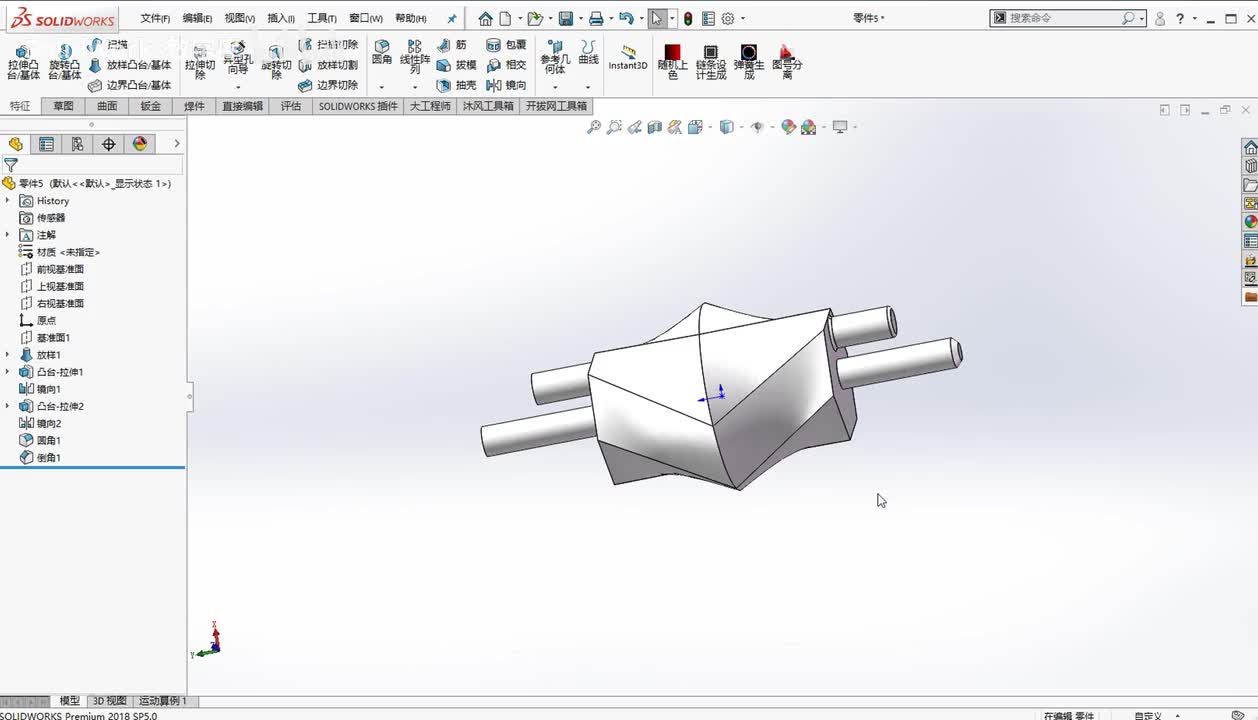Expand the manager panel tabs chevron

click(x=177, y=144)
